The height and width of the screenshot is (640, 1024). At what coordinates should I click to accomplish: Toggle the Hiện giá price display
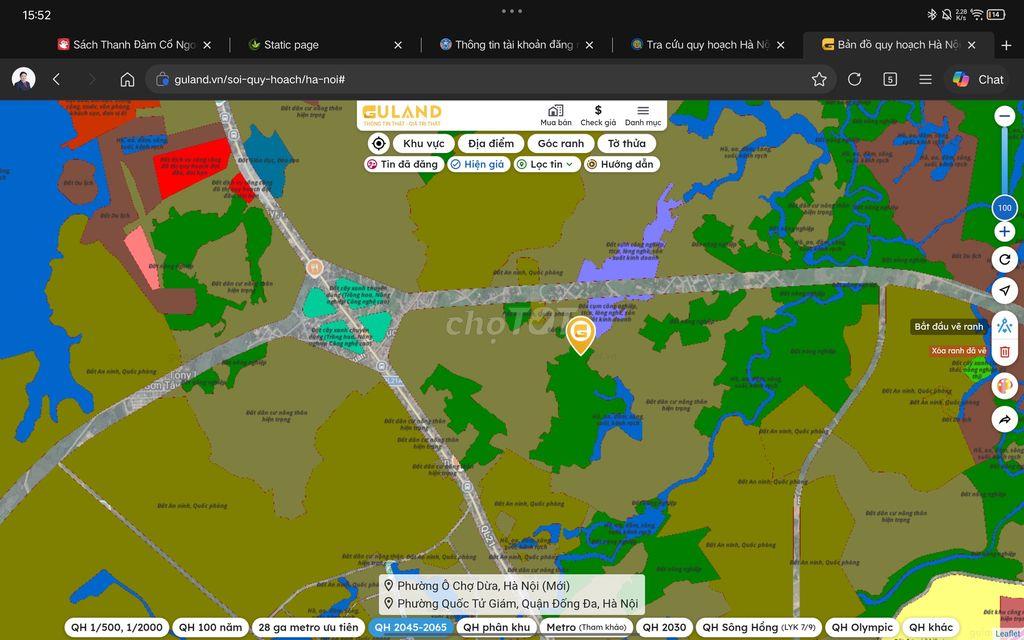tap(479, 165)
